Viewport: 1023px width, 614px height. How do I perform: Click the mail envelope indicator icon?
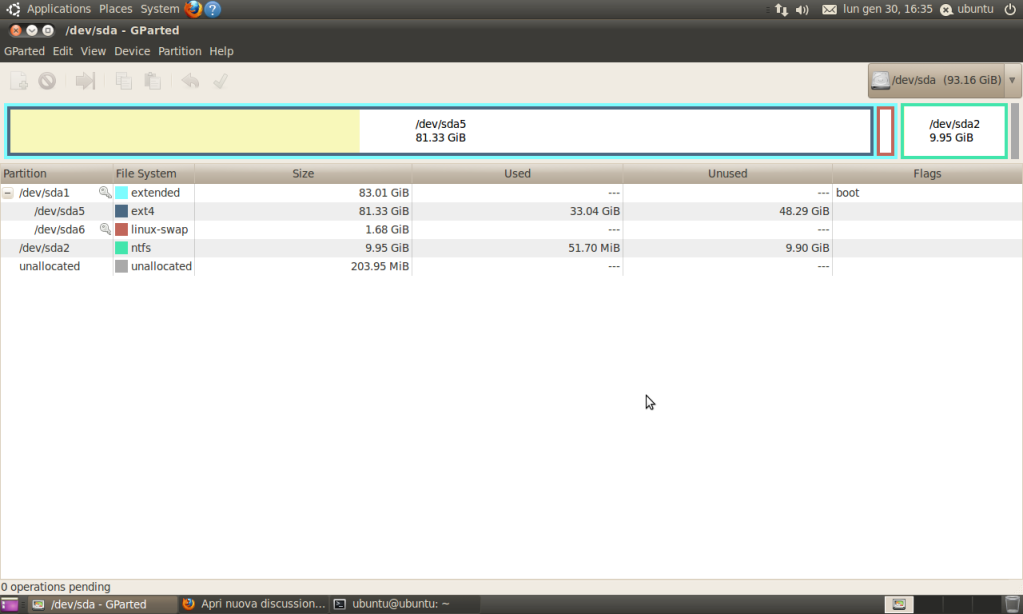coord(829,10)
